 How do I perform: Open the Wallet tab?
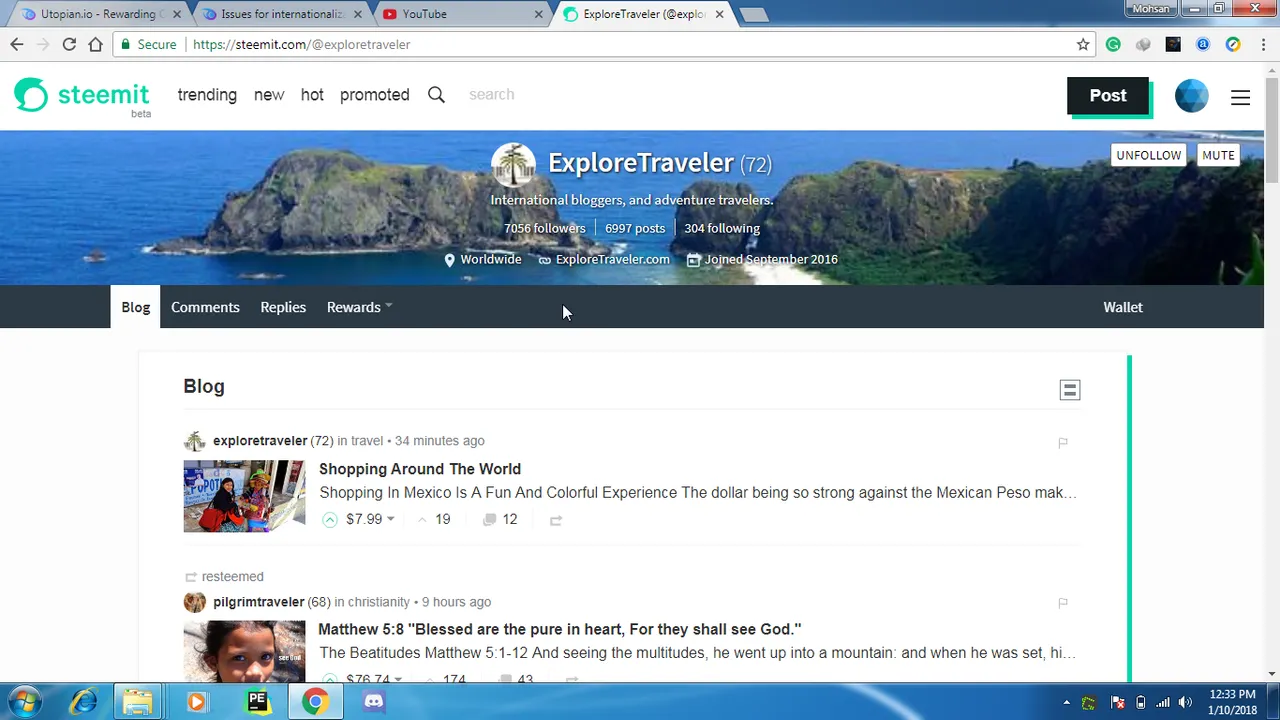pyautogui.click(x=1123, y=307)
